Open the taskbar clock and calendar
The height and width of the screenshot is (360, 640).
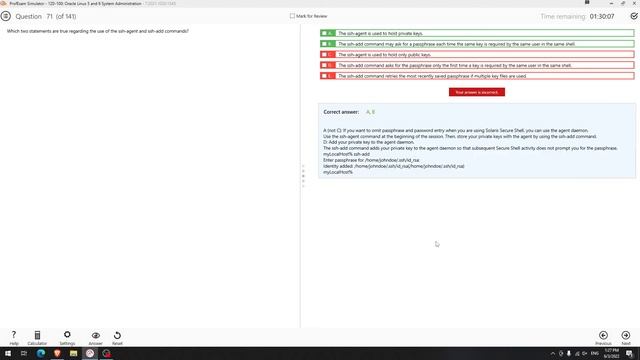(611, 353)
